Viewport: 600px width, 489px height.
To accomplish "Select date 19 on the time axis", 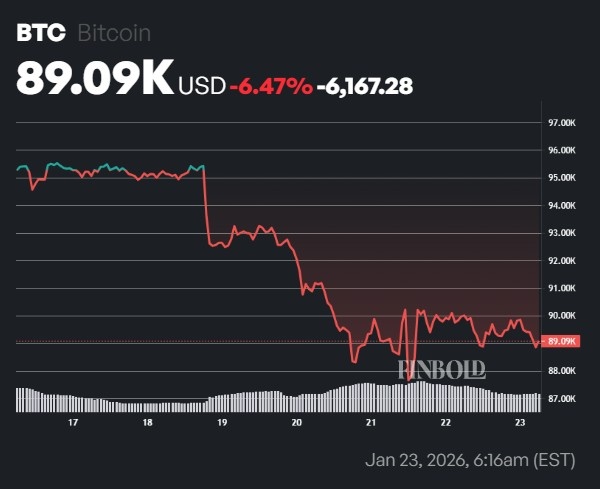I will point(222,423).
